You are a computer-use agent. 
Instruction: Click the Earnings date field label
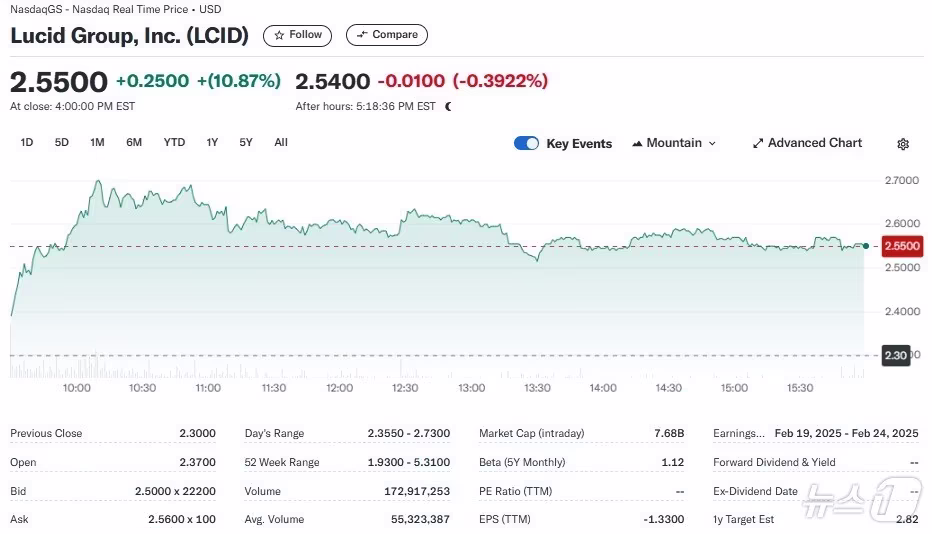click(x=739, y=434)
